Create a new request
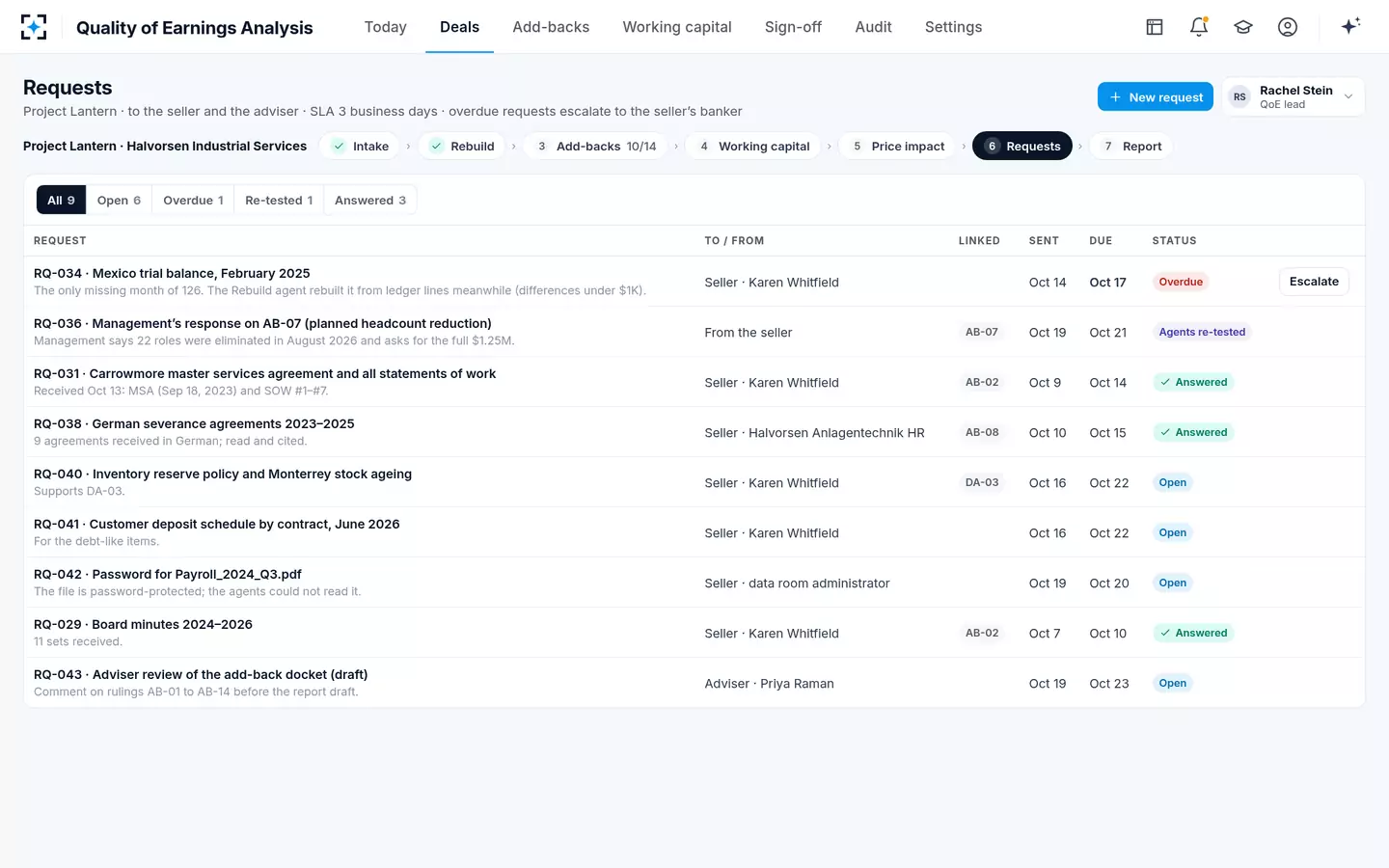Image resolution: width=1389 pixels, height=868 pixels. (1156, 96)
